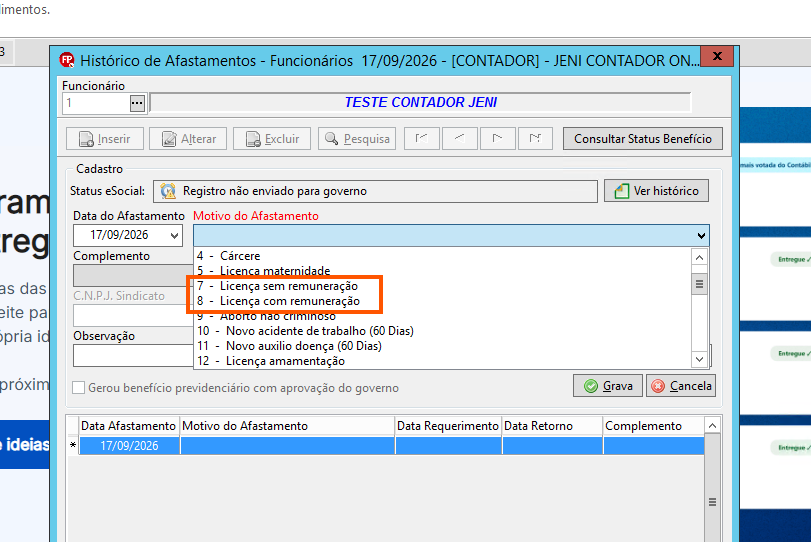Click the Cancela button
This screenshot has height=542, width=811.
pyautogui.click(x=681, y=386)
